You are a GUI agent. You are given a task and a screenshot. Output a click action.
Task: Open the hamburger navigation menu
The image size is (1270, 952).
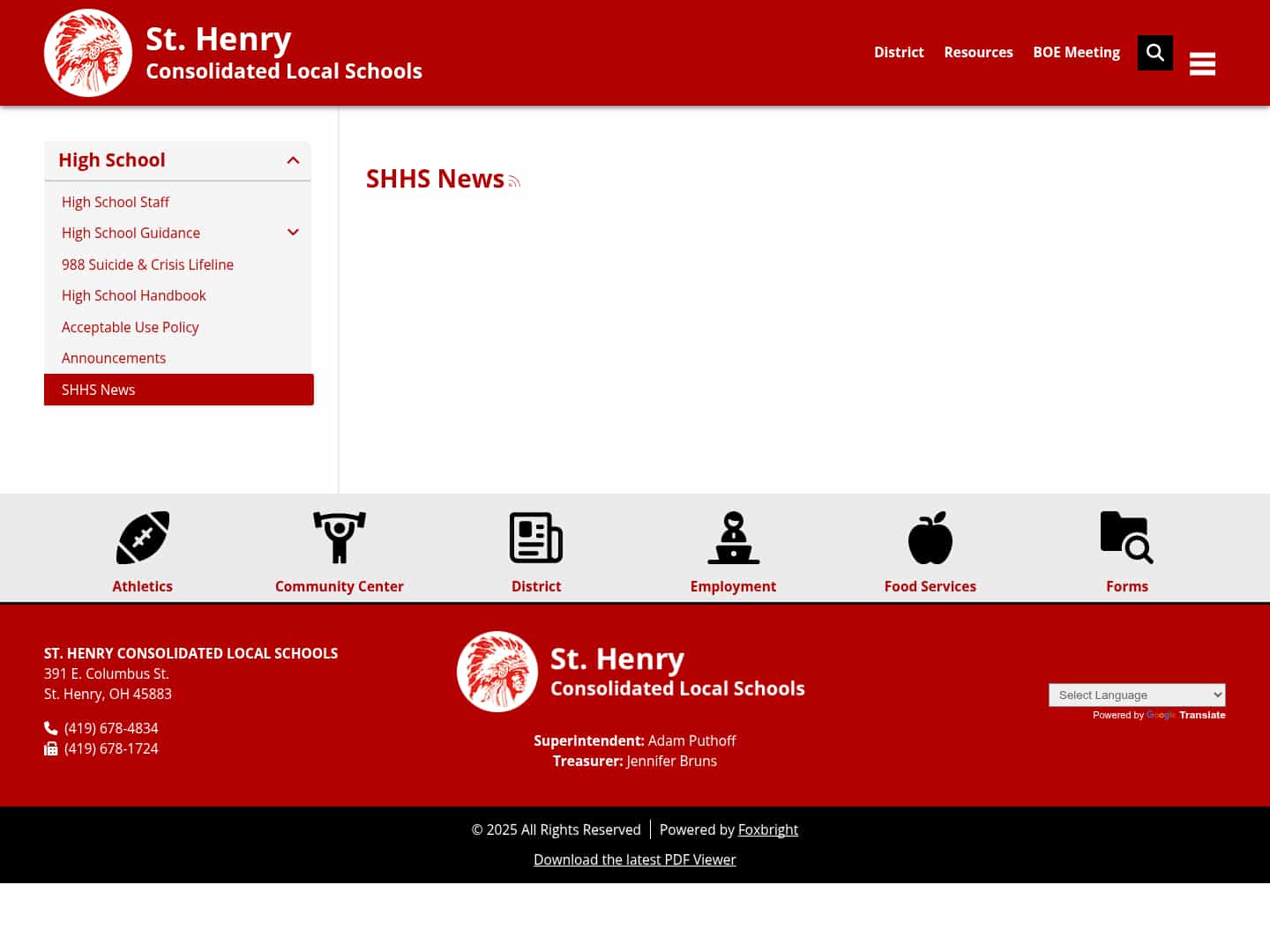pos(1202,63)
